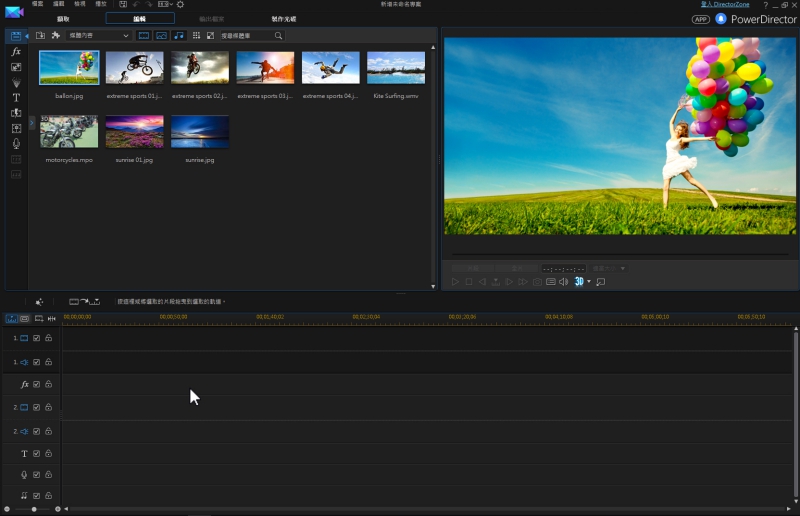Click the import media folder icon
Image resolution: width=800 pixels, height=516 pixels.
pyautogui.click(x=40, y=36)
